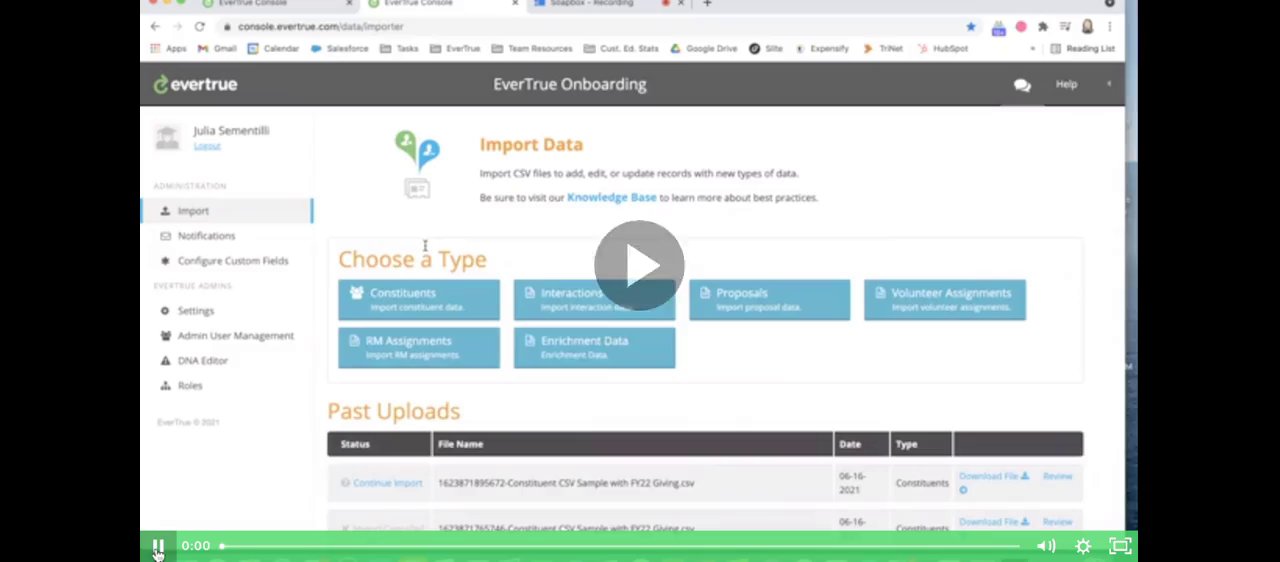This screenshot has width=1280, height=562.
Task: Download File for first Constituent CSV upload
Action: (x=993, y=476)
